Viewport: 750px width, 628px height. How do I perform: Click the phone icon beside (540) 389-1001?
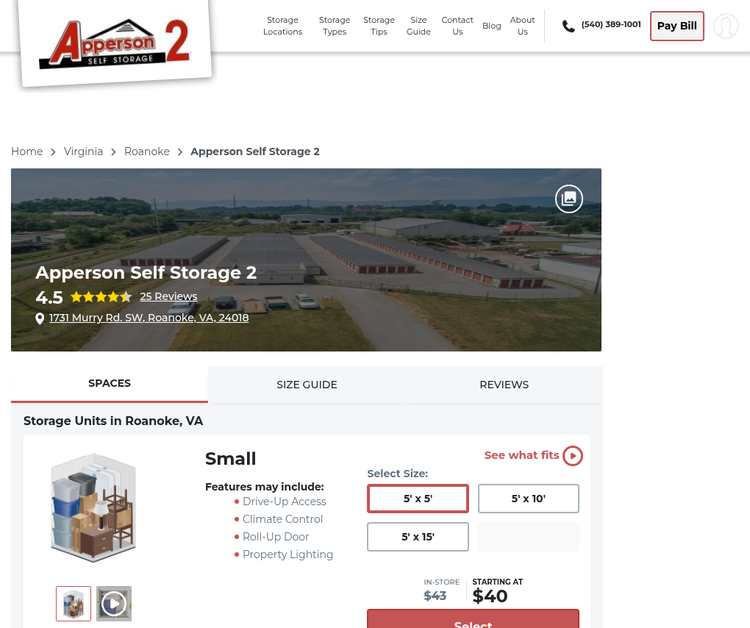click(568, 26)
